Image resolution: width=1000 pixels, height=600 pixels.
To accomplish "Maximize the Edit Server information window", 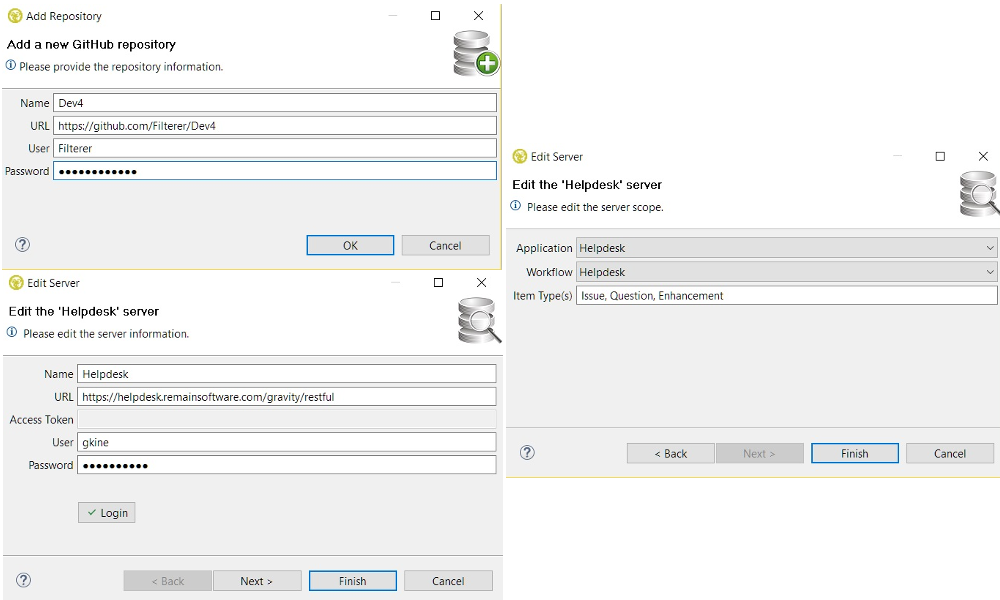I will tap(438, 282).
